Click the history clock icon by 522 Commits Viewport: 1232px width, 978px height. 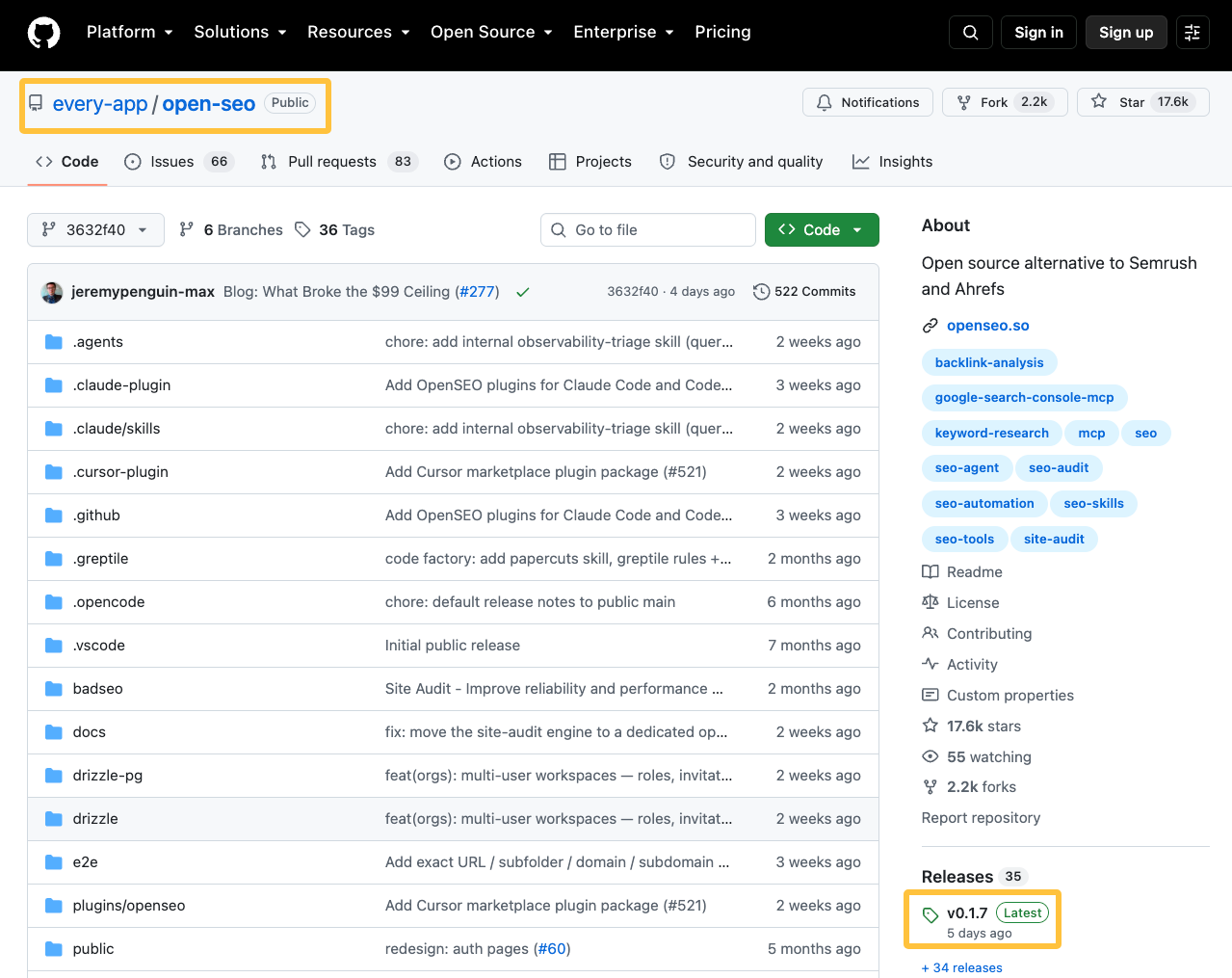tap(761, 292)
